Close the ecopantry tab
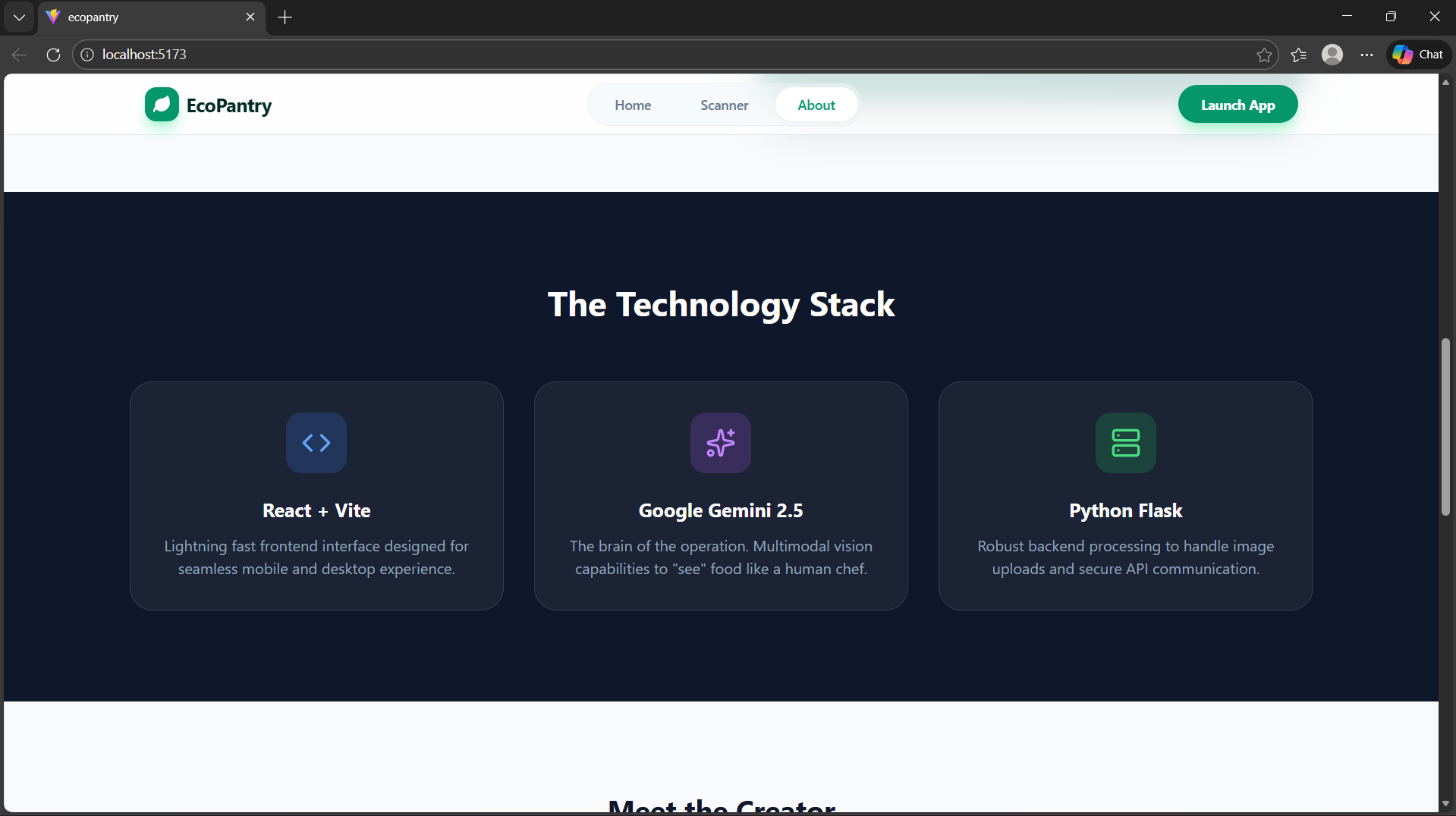Screen dimensions: 1456x816 click(250, 17)
